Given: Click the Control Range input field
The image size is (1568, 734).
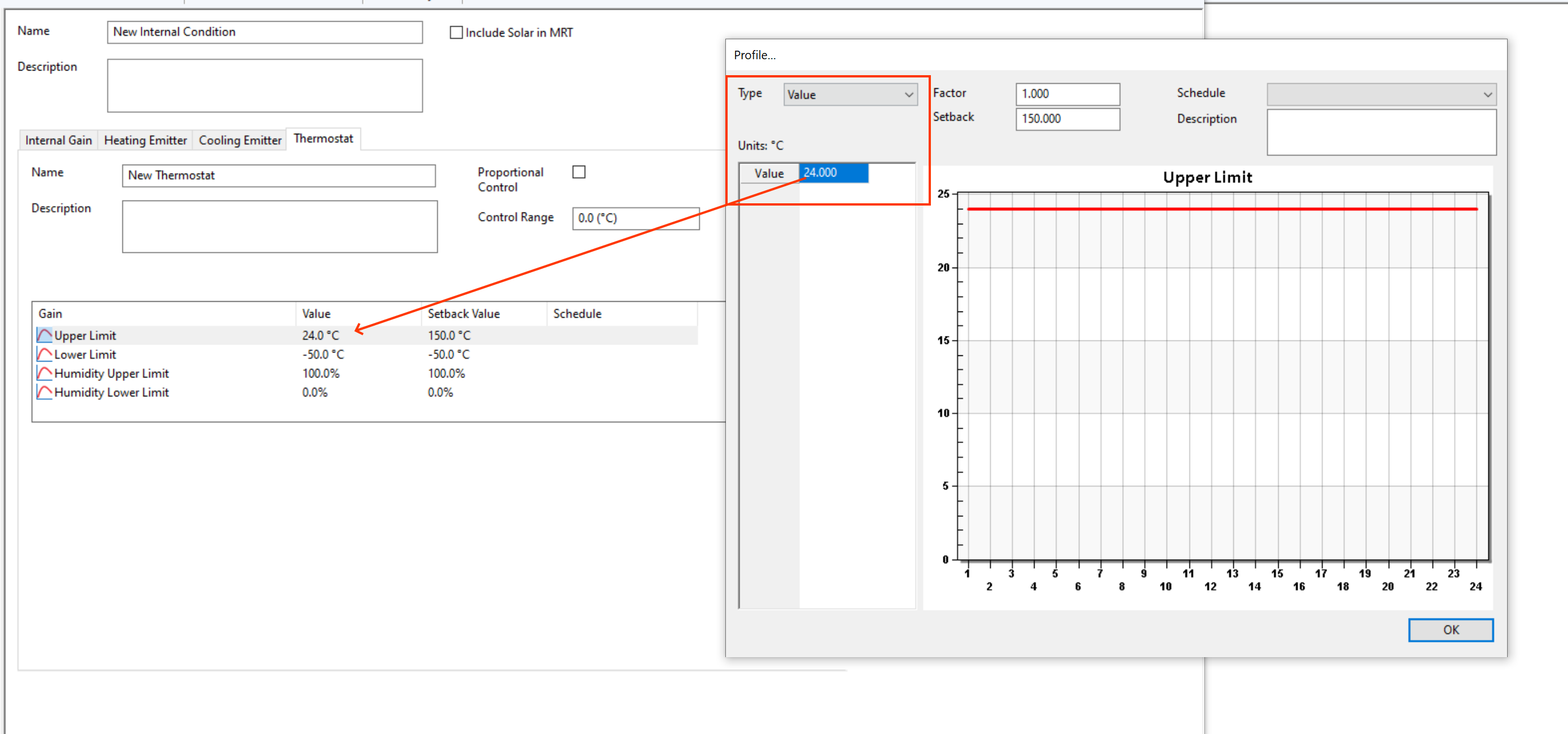Looking at the screenshot, I should pos(635,218).
